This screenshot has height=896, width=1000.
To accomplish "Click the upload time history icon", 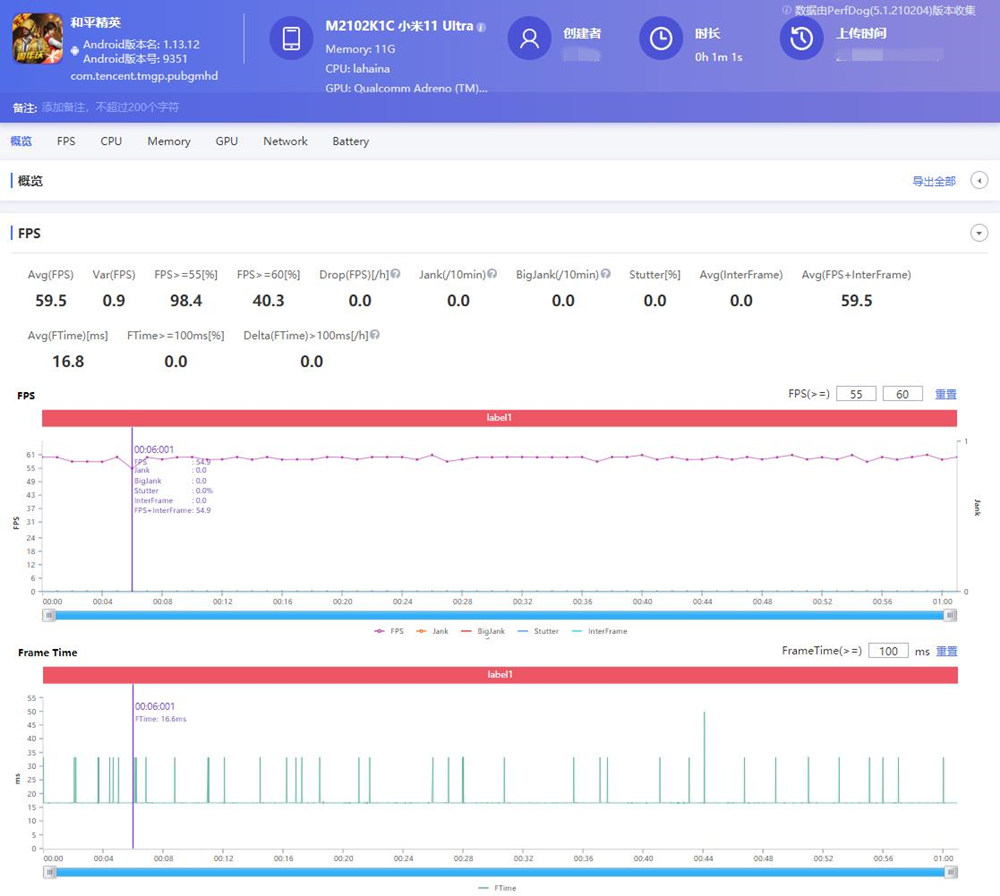I will (802, 38).
